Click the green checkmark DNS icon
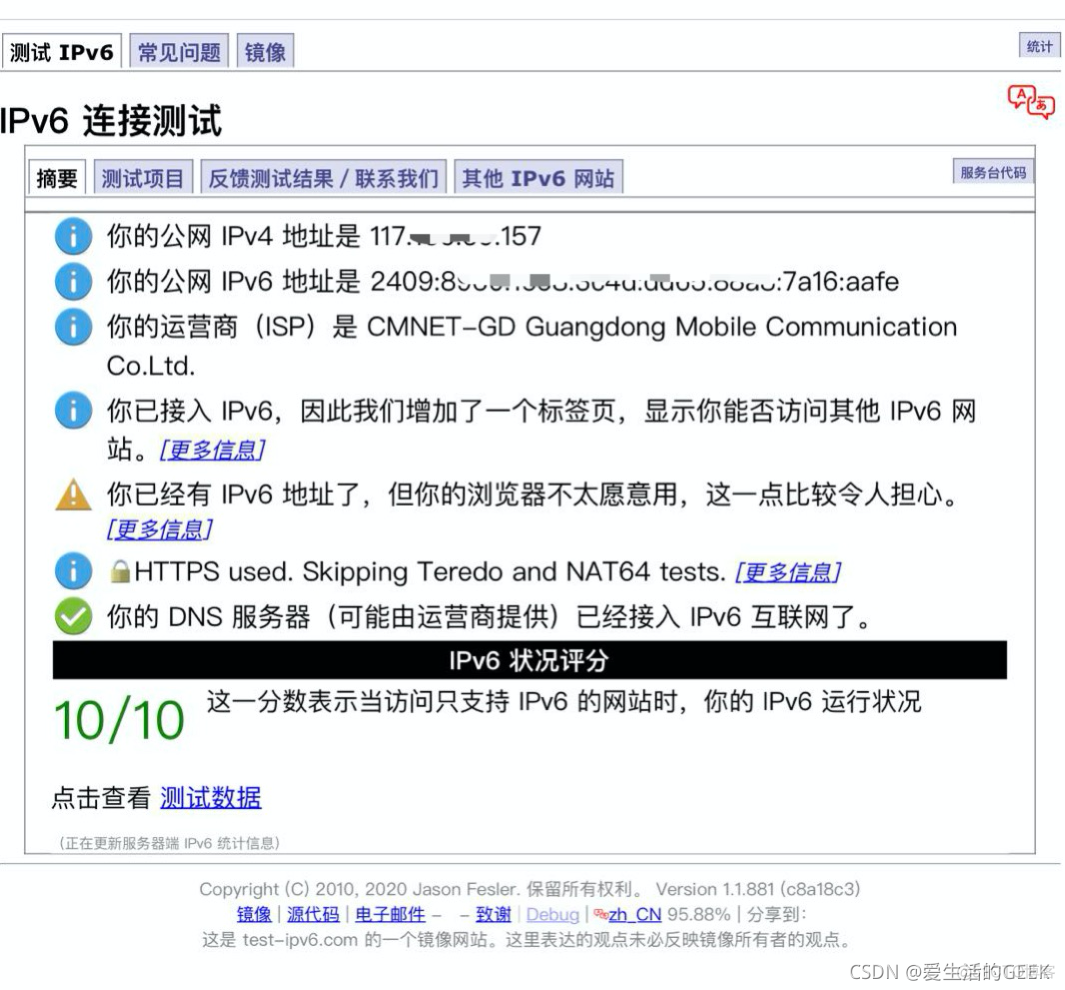 (73, 617)
